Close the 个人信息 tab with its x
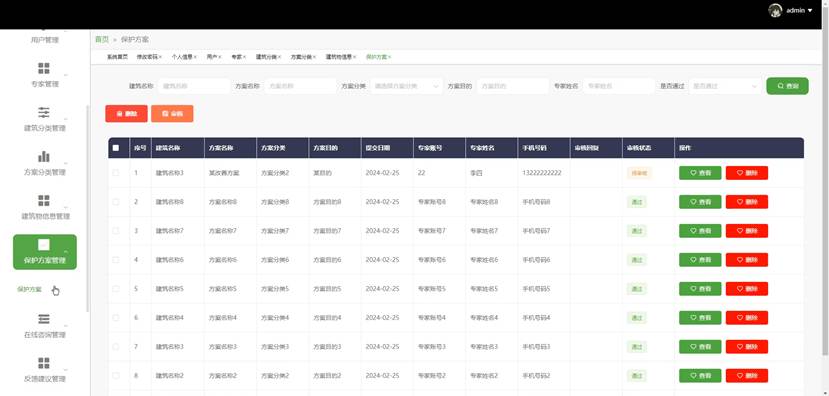 (x=195, y=57)
